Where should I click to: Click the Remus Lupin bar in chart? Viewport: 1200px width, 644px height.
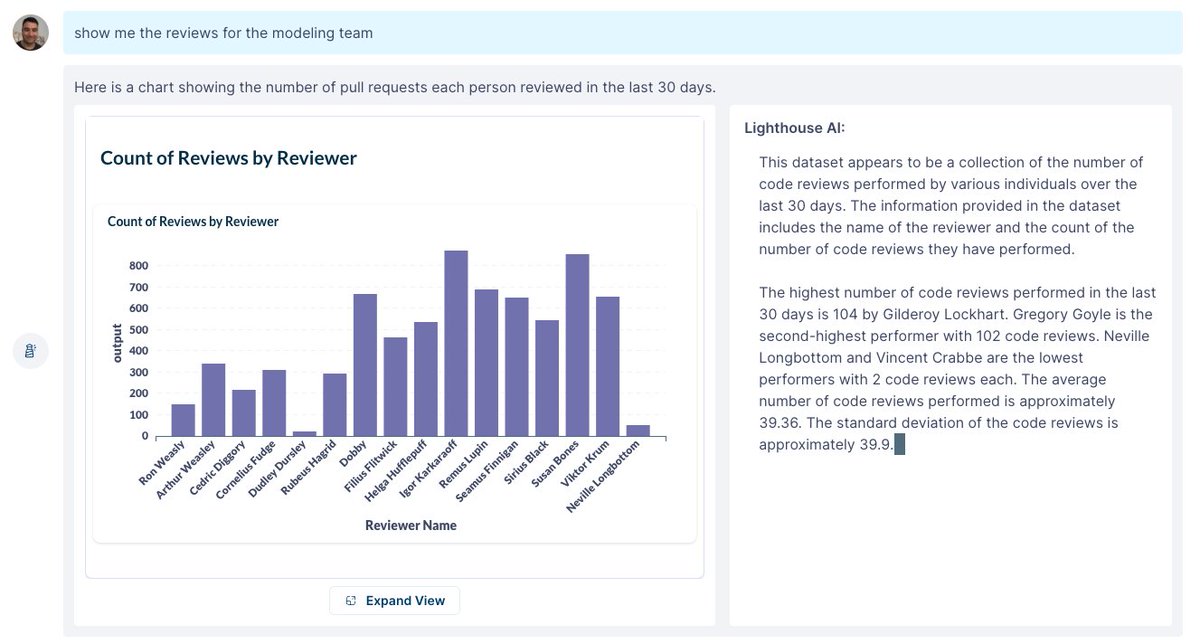pos(486,363)
